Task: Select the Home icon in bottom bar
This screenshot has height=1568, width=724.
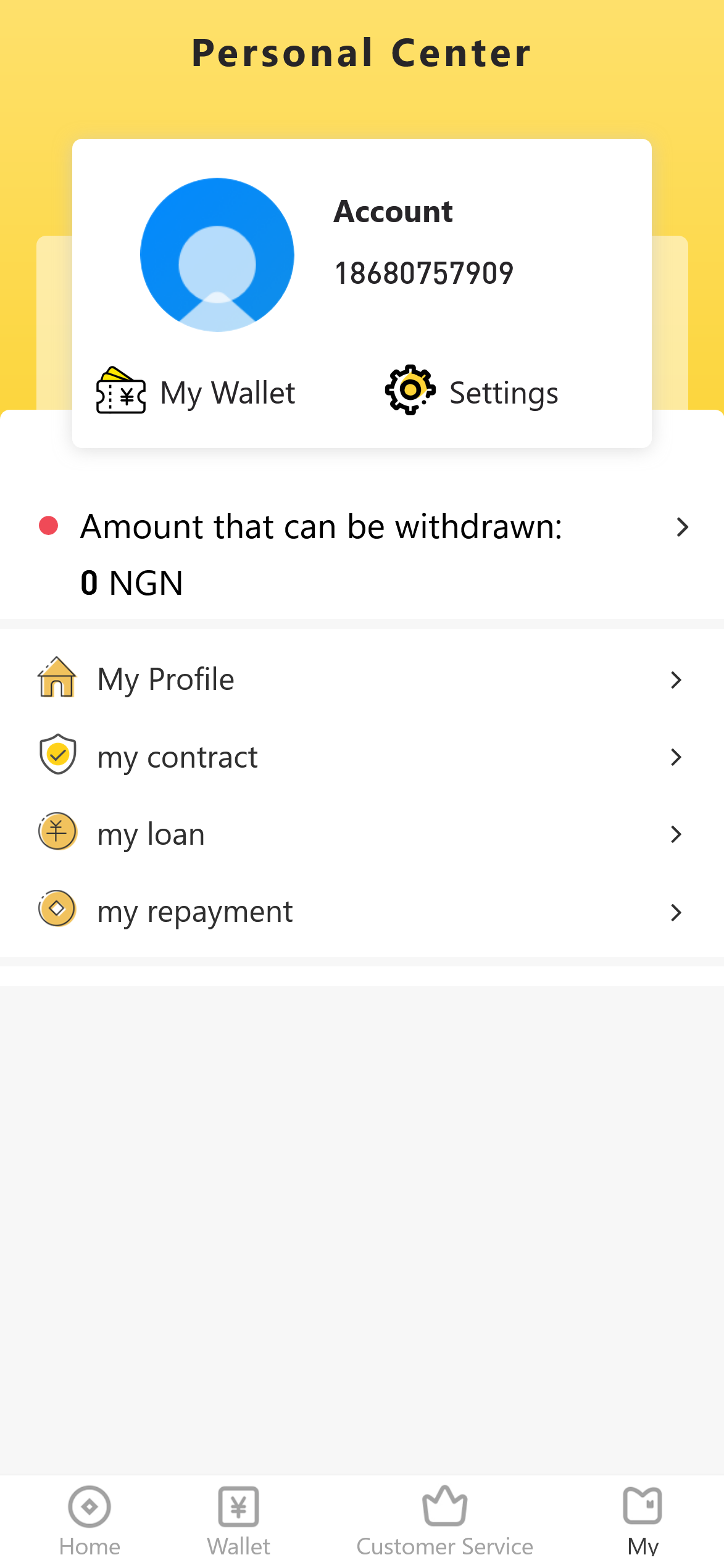Action: click(89, 1506)
